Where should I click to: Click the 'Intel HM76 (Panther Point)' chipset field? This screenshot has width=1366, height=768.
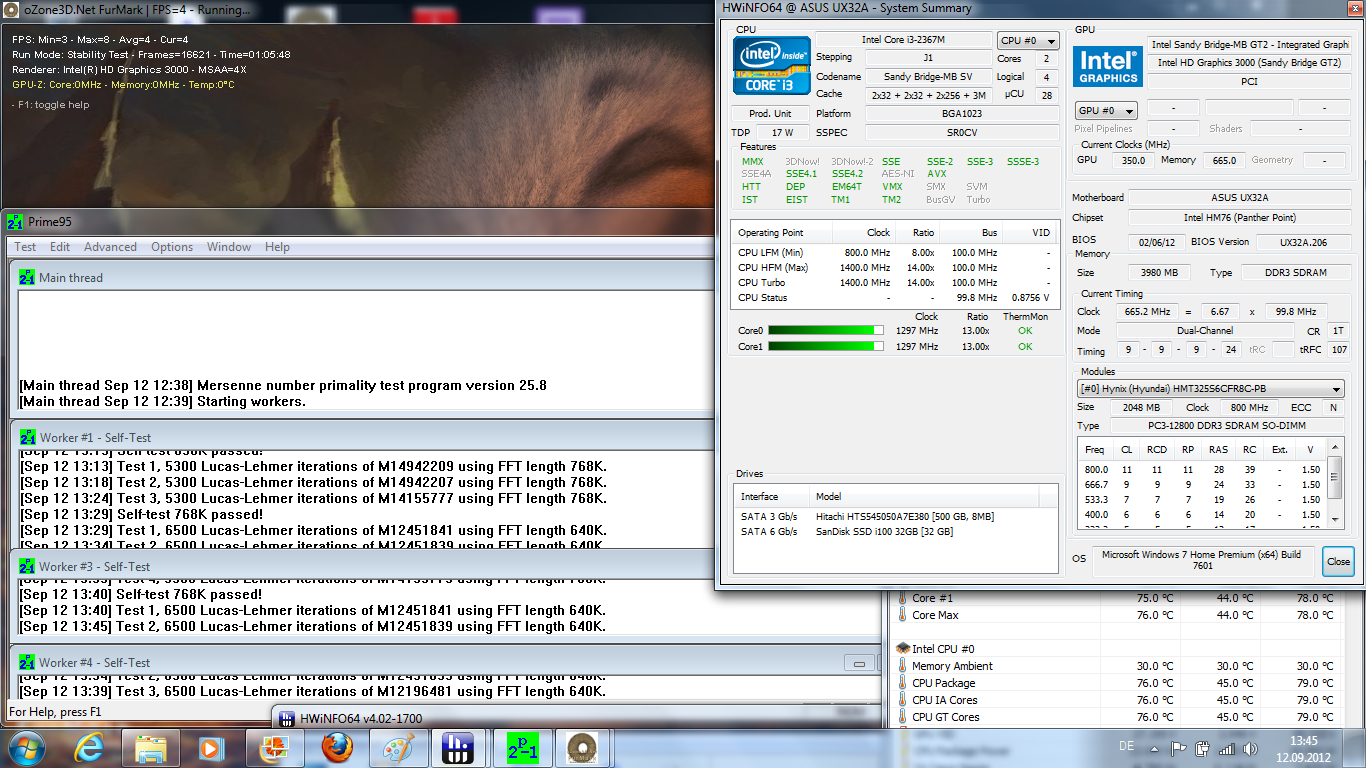tap(1239, 218)
